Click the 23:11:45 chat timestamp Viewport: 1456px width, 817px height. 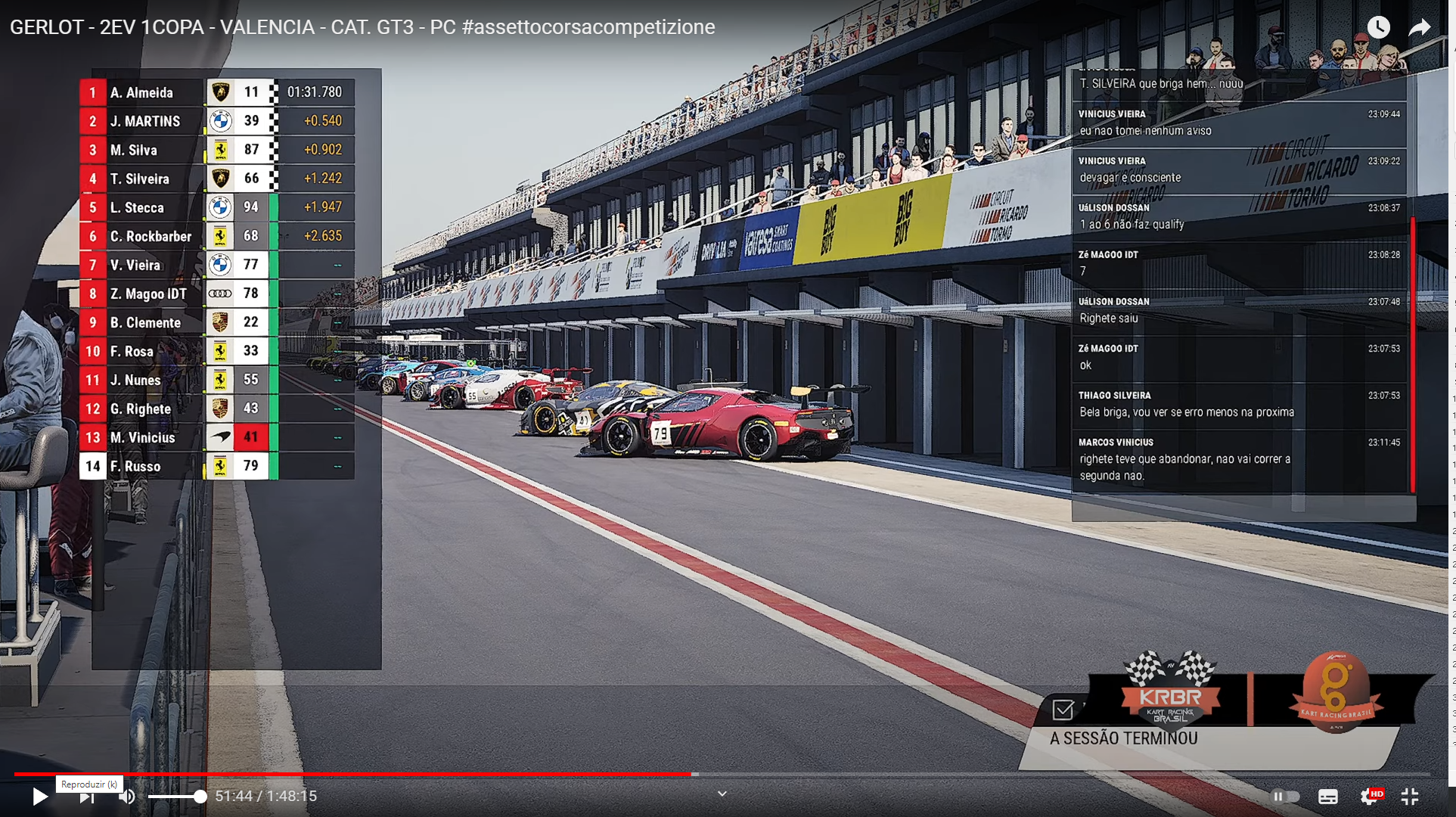click(x=1384, y=443)
